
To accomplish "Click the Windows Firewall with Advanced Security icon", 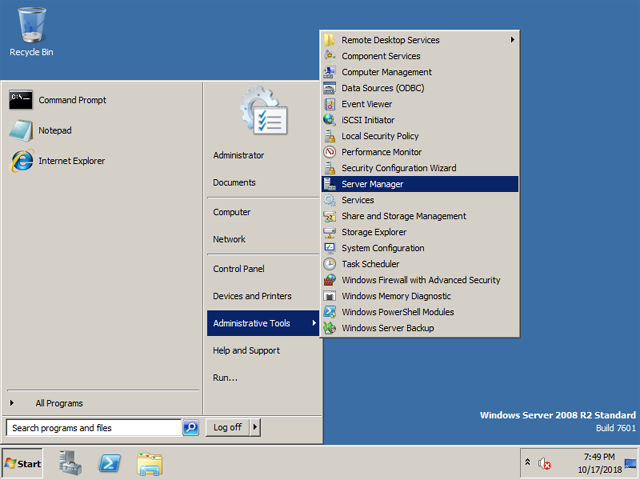I will [329, 280].
